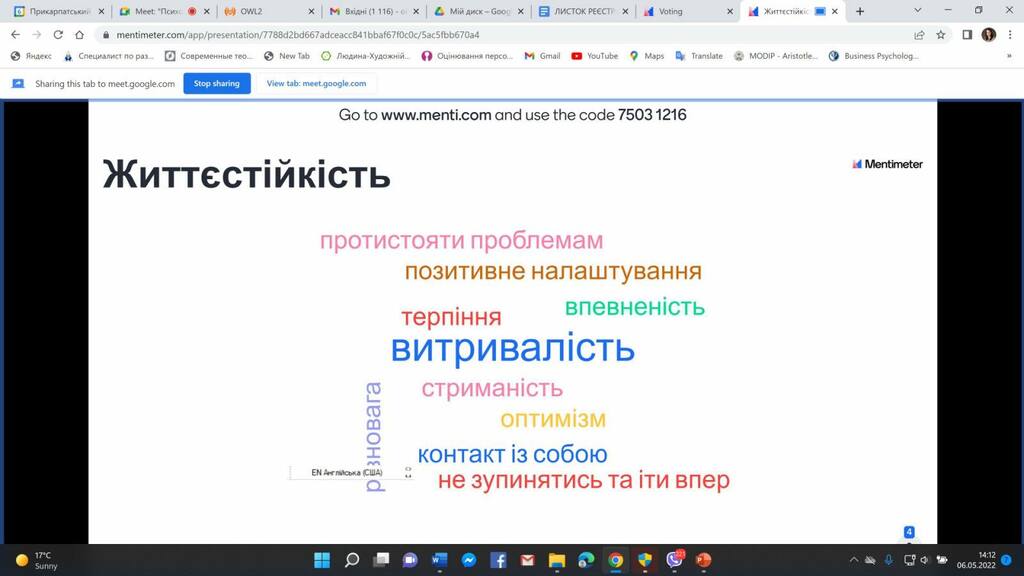Open Viber from the taskbar
This screenshot has height=576, width=1024.
click(674, 560)
